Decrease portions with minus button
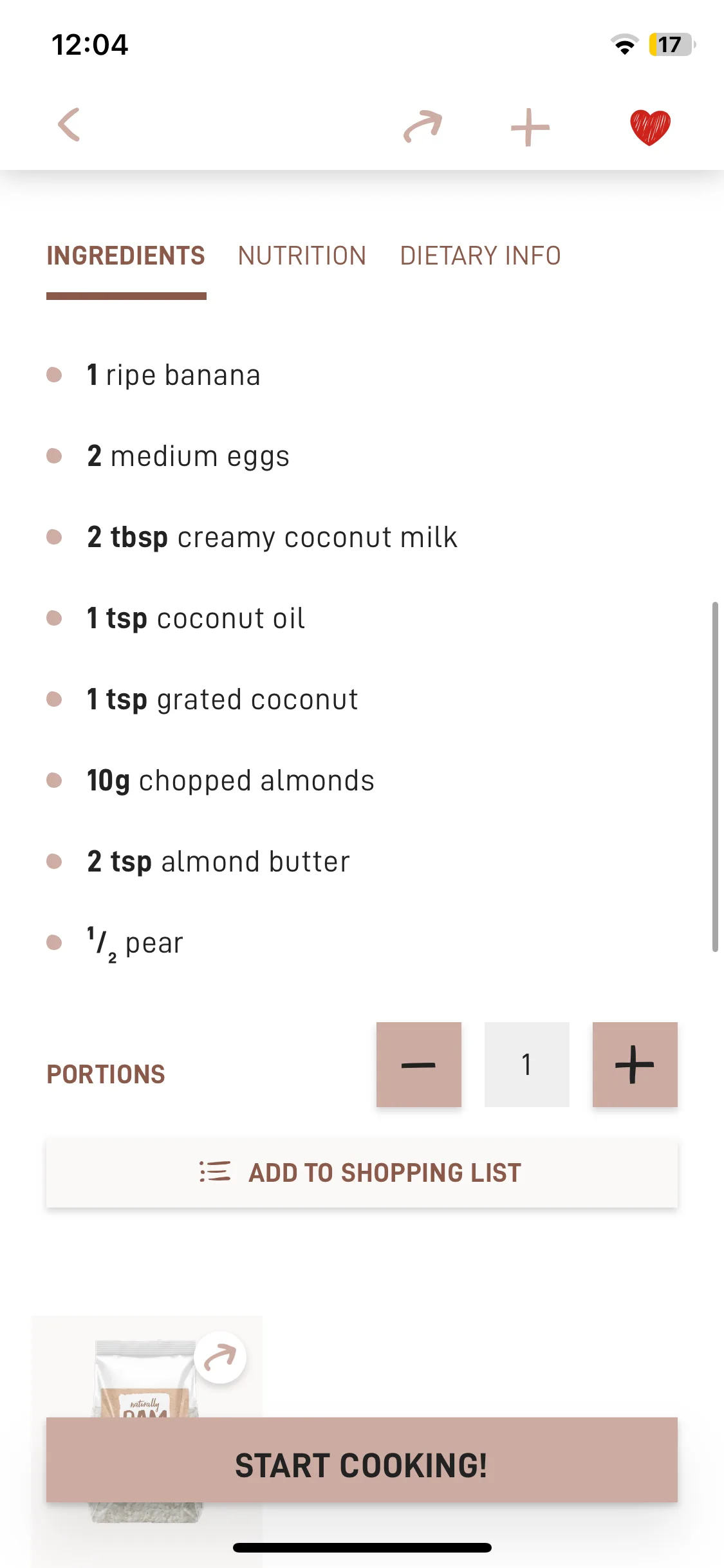This screenshot has height=1568, width=724. point(419,1065)
